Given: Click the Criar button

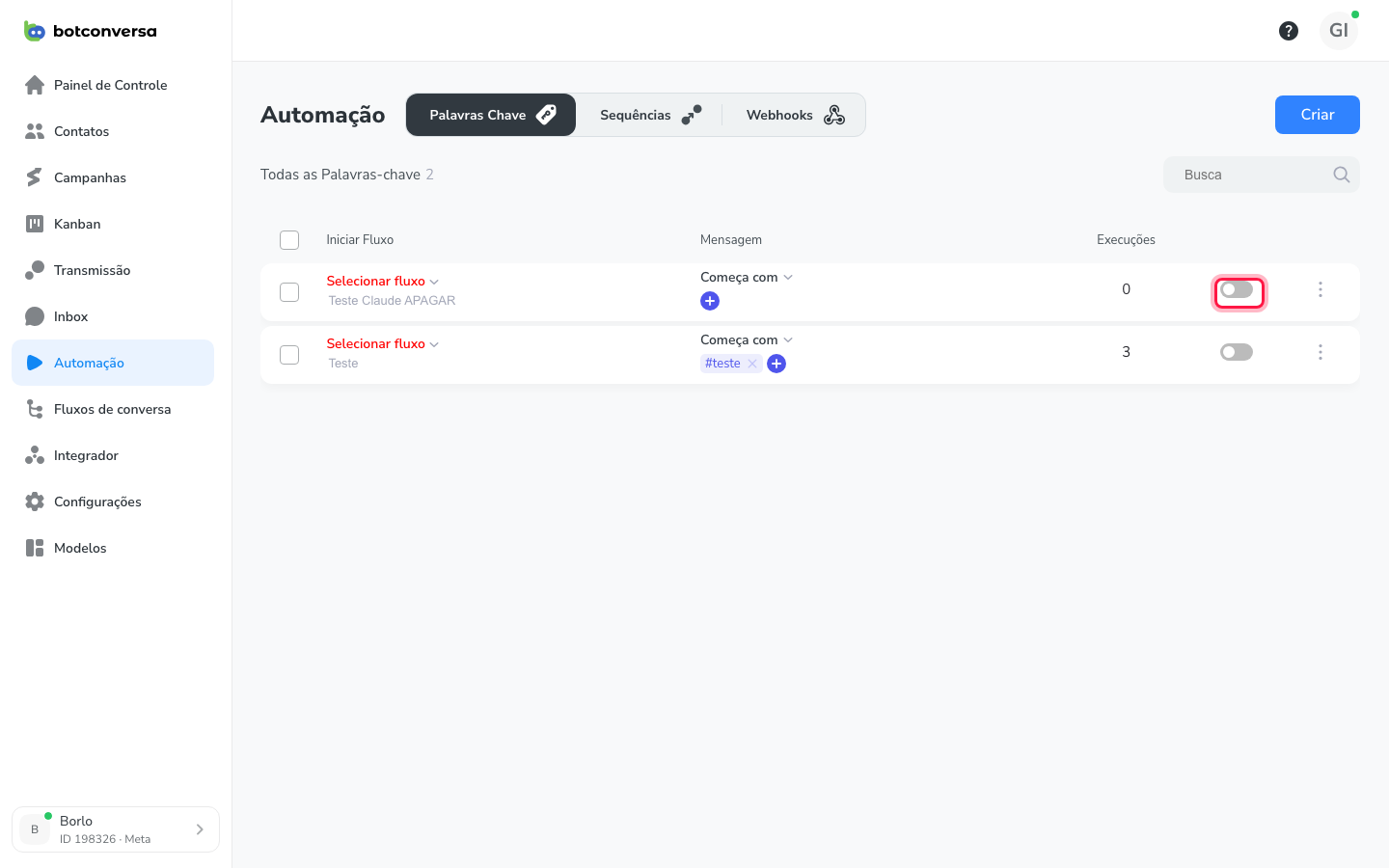Looking at the screenshot, I should click(x=1318, y=115).
